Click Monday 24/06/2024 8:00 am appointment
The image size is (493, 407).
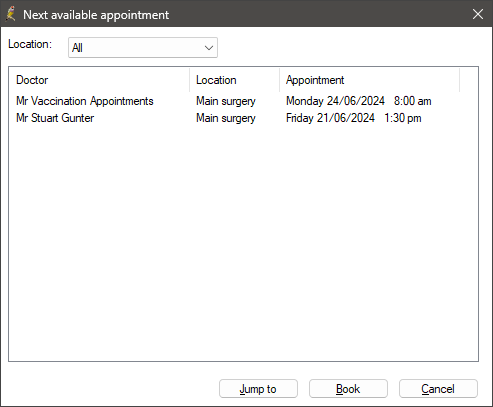click(359, 101)
